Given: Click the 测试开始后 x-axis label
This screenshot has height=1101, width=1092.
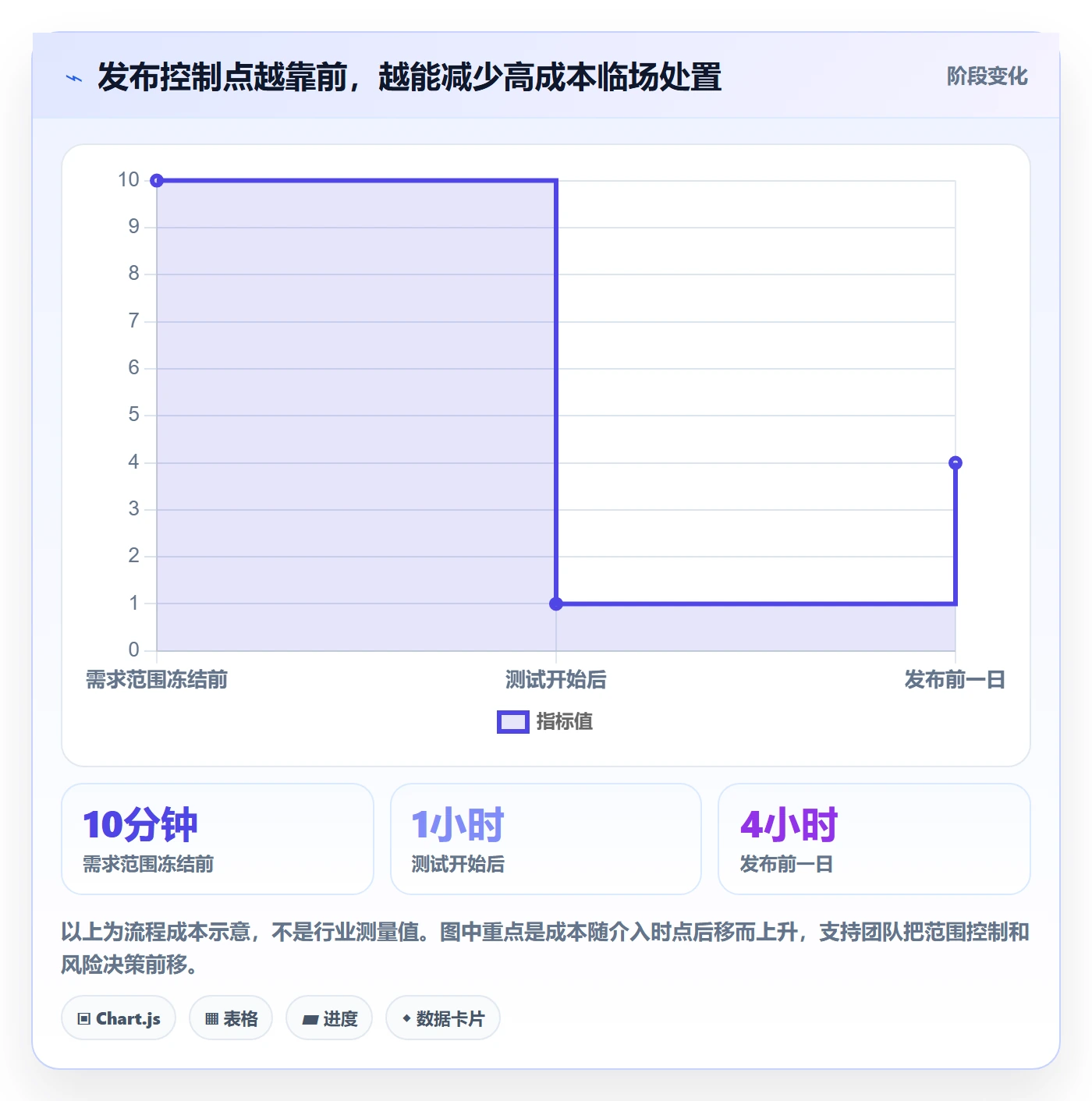Looking at the screenshot, I should click(556, 680).
